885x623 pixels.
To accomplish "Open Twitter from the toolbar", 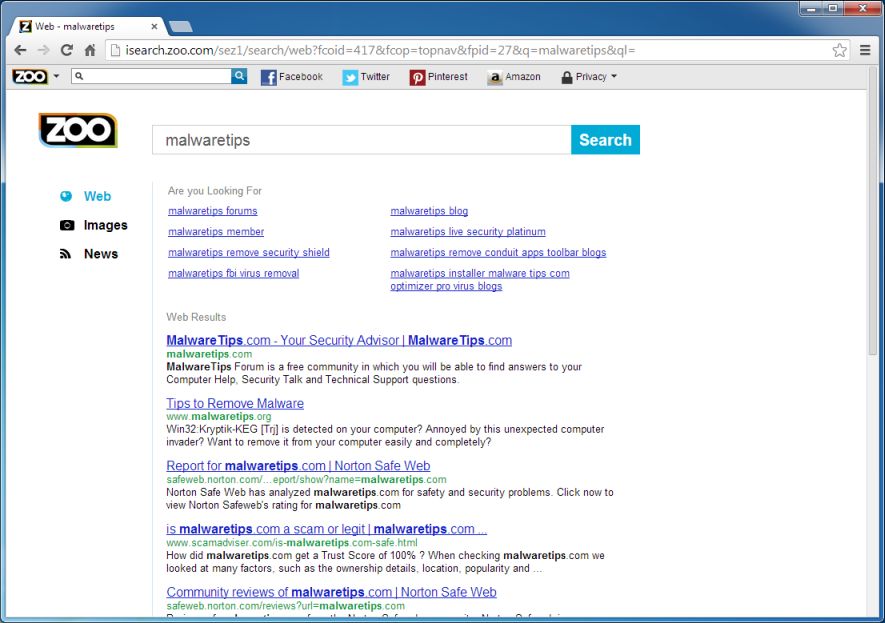I will 366,77.
